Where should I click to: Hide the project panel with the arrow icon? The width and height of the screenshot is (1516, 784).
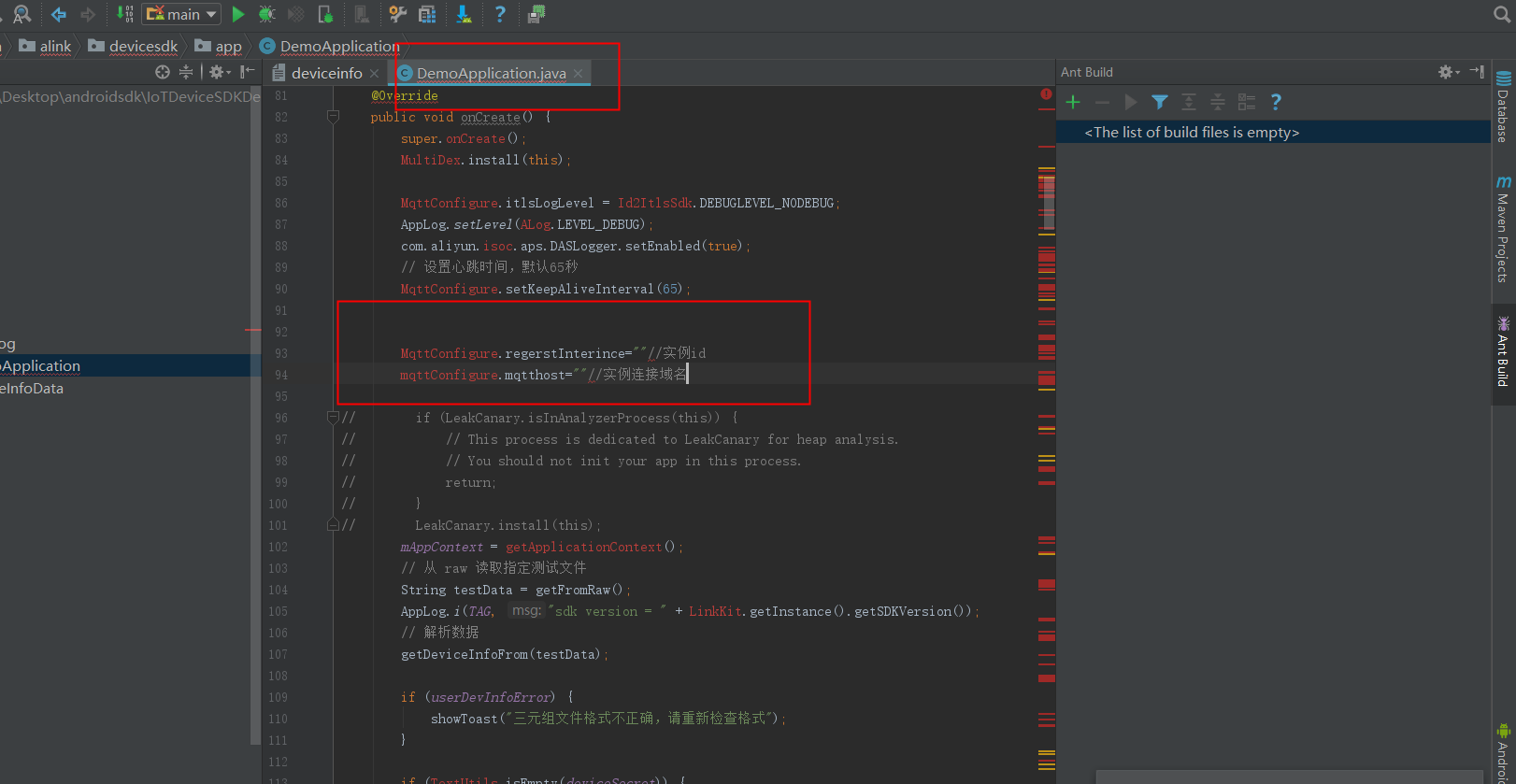[247, 72]
